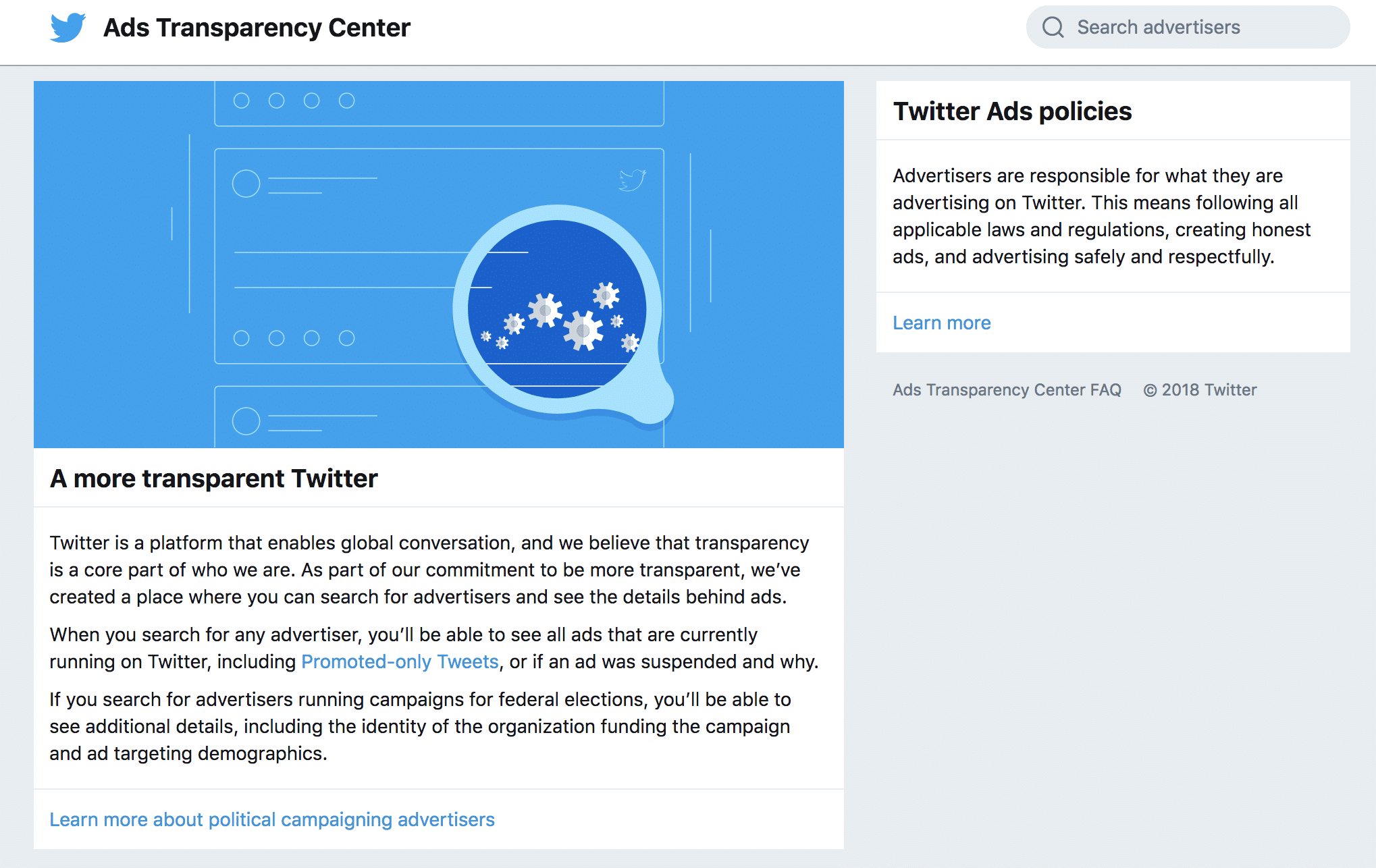
Task: Click the largest gear inside the magnifying glass
Action: pos(583,331)
